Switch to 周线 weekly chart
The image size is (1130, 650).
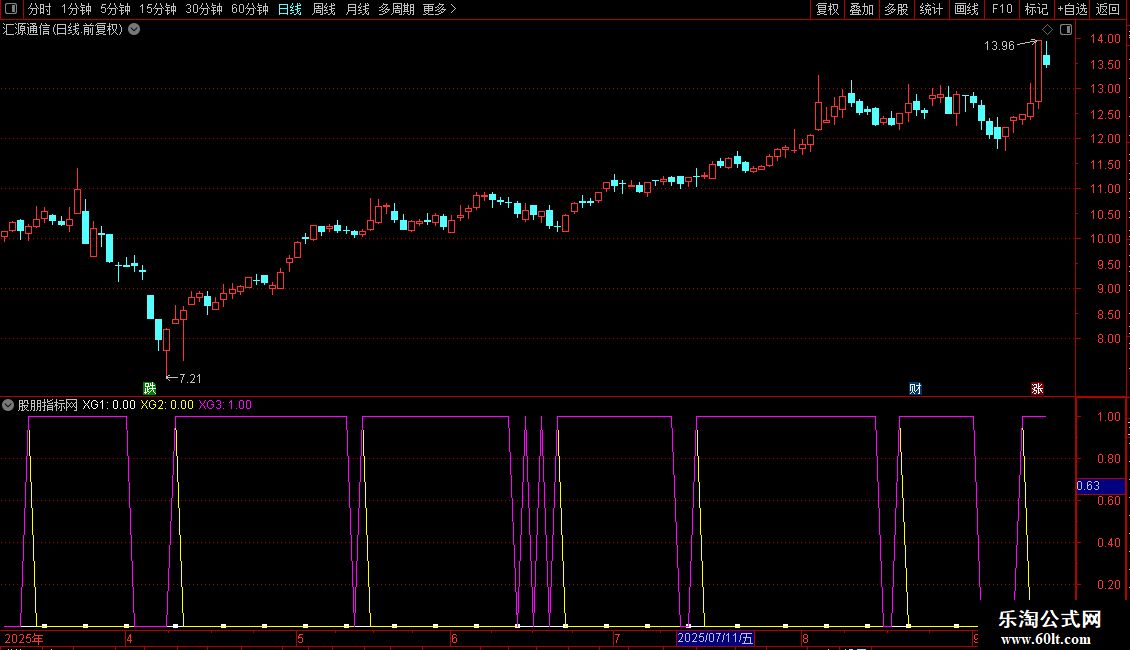[324, 9]
